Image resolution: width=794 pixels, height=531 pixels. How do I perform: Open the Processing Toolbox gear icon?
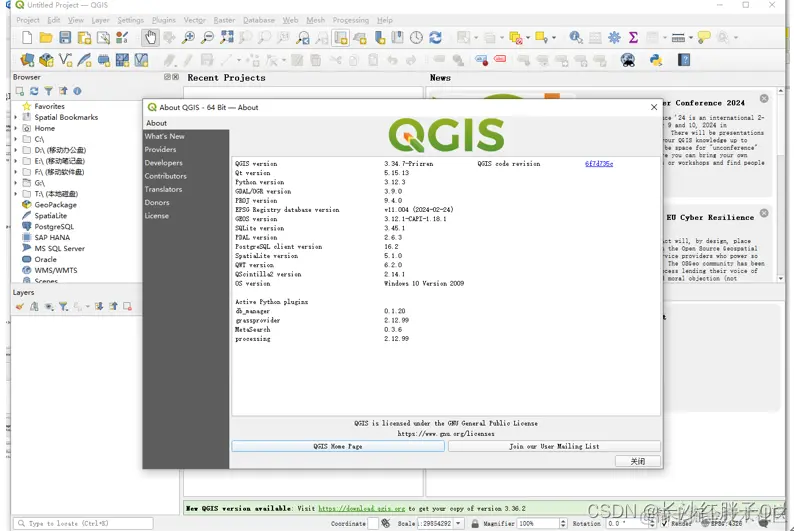614,37
